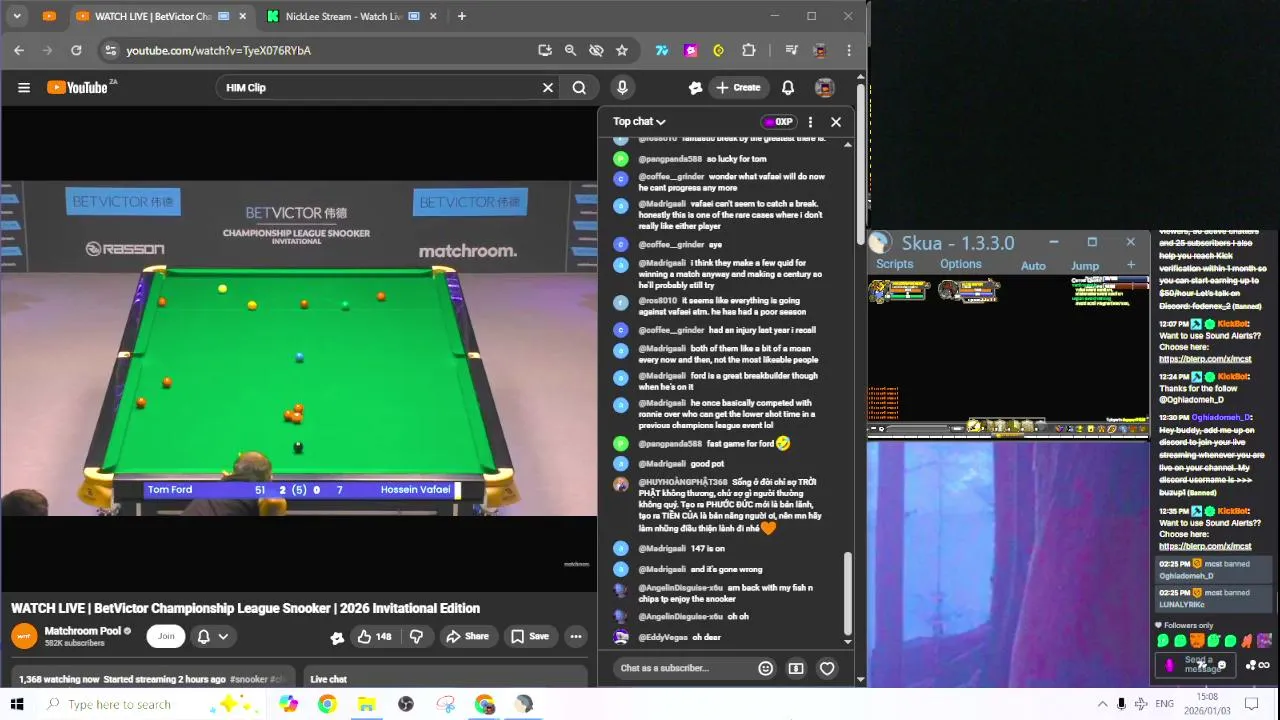Start voice search with the microphone
The height and width of the screenshot is (720, 1280).
pos(622,88)
